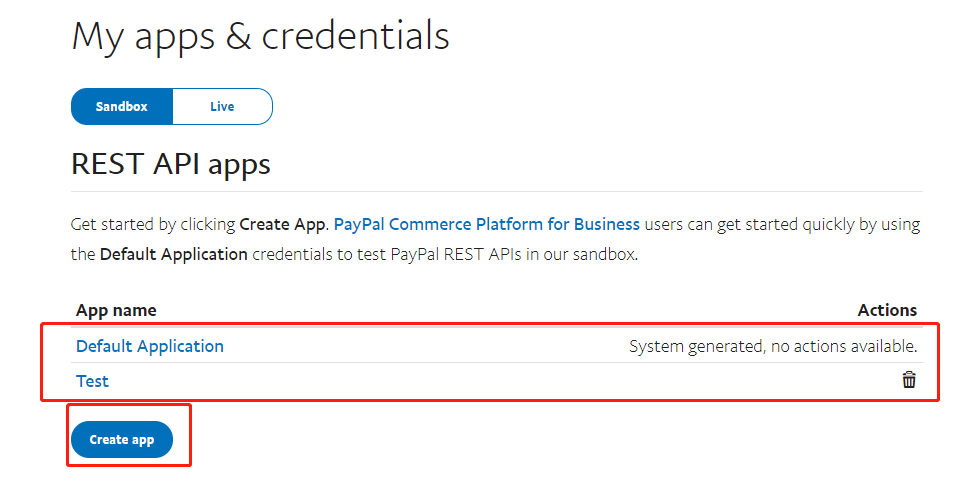
Task: Click the App name column header
Action: 116,310
